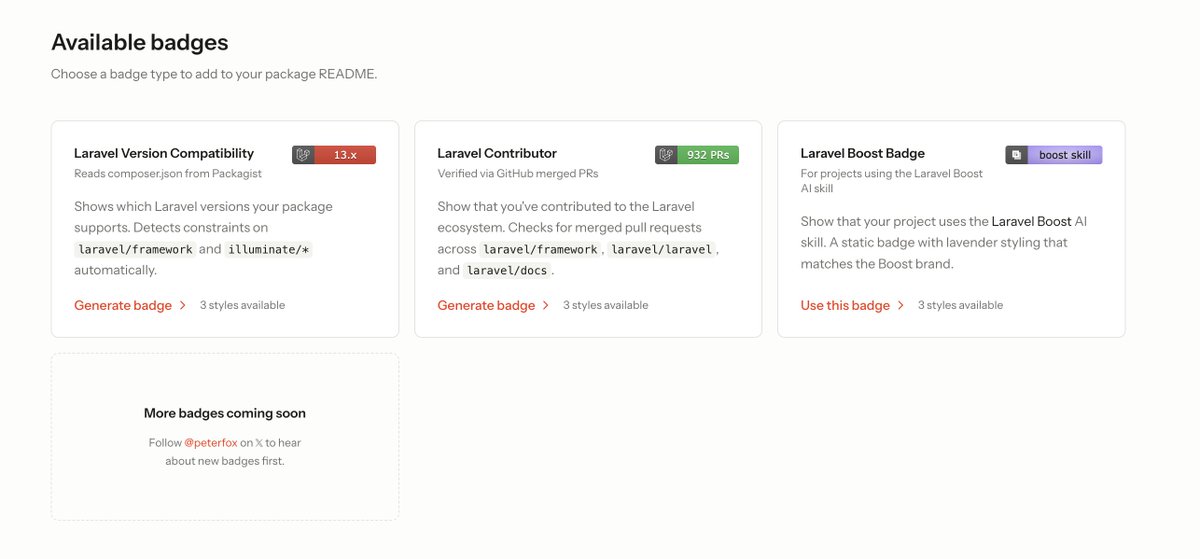The image size is (1200, 559).
Task: Click the Boost icon on the boost skill badge
Action: click(1017, 155)
